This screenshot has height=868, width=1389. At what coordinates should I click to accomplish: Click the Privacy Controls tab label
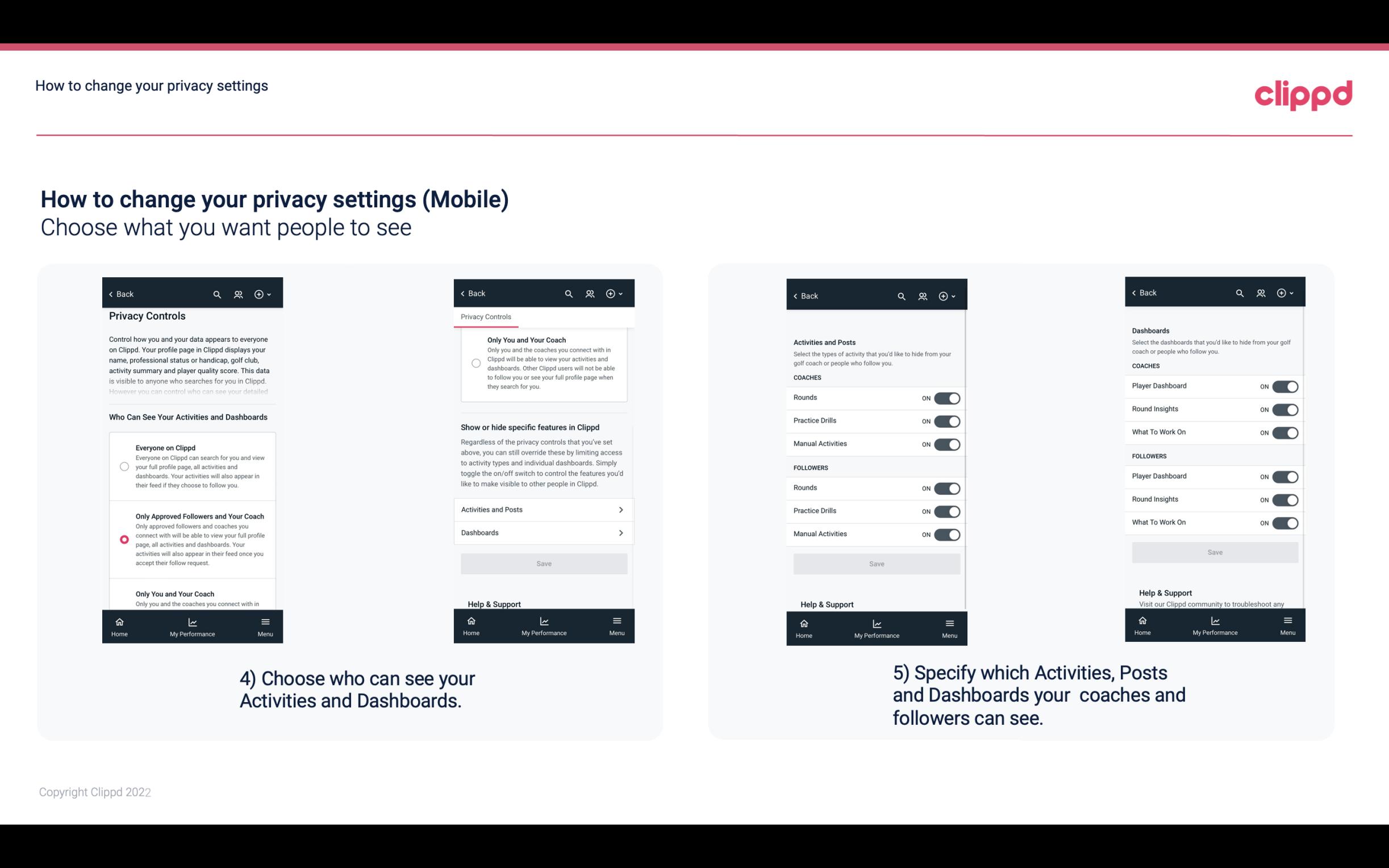pyautogui.click(x=485, y=316)
